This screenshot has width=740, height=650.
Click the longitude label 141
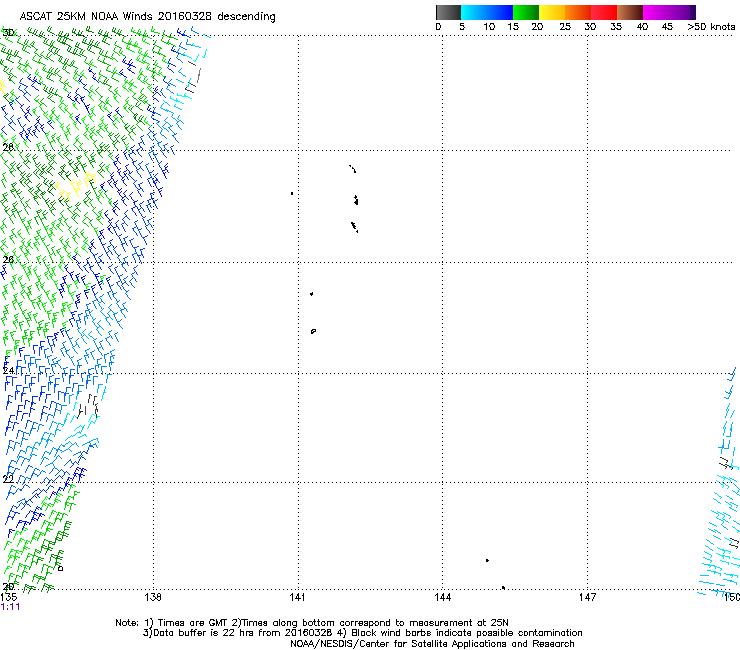(297, 597)
